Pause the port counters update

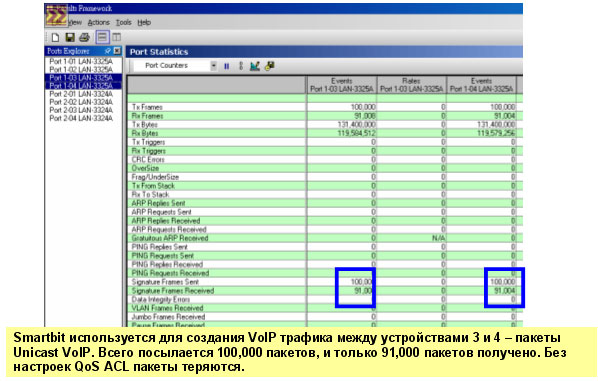click(x=227, y=66)
